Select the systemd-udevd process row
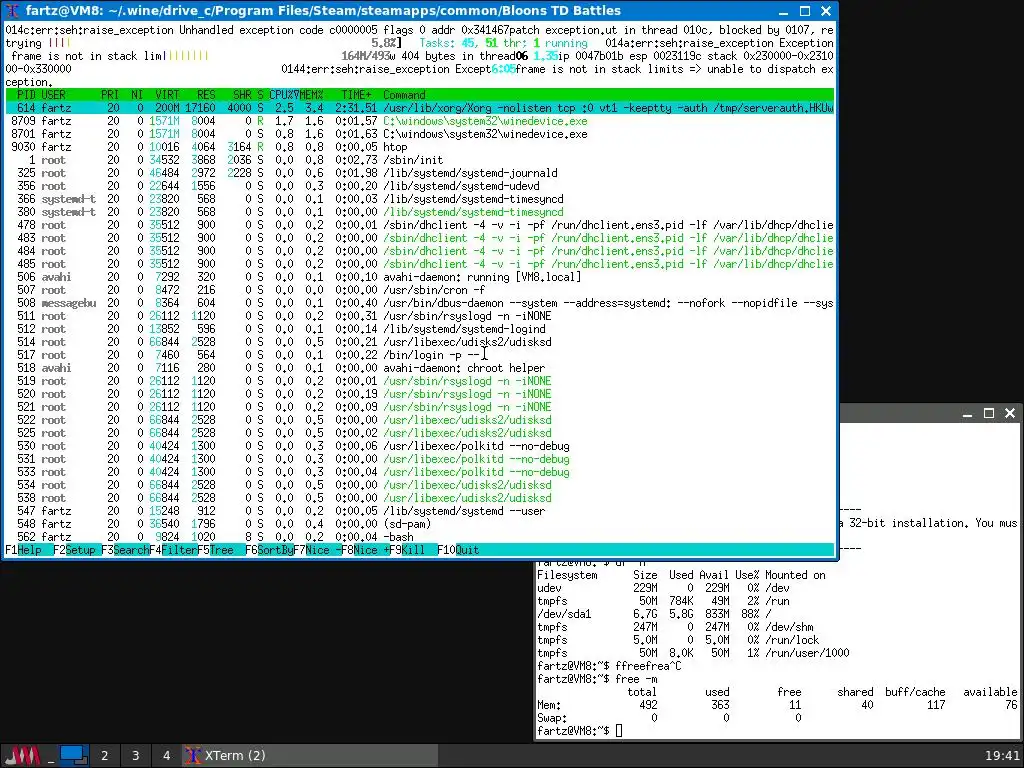 (419, 186)
